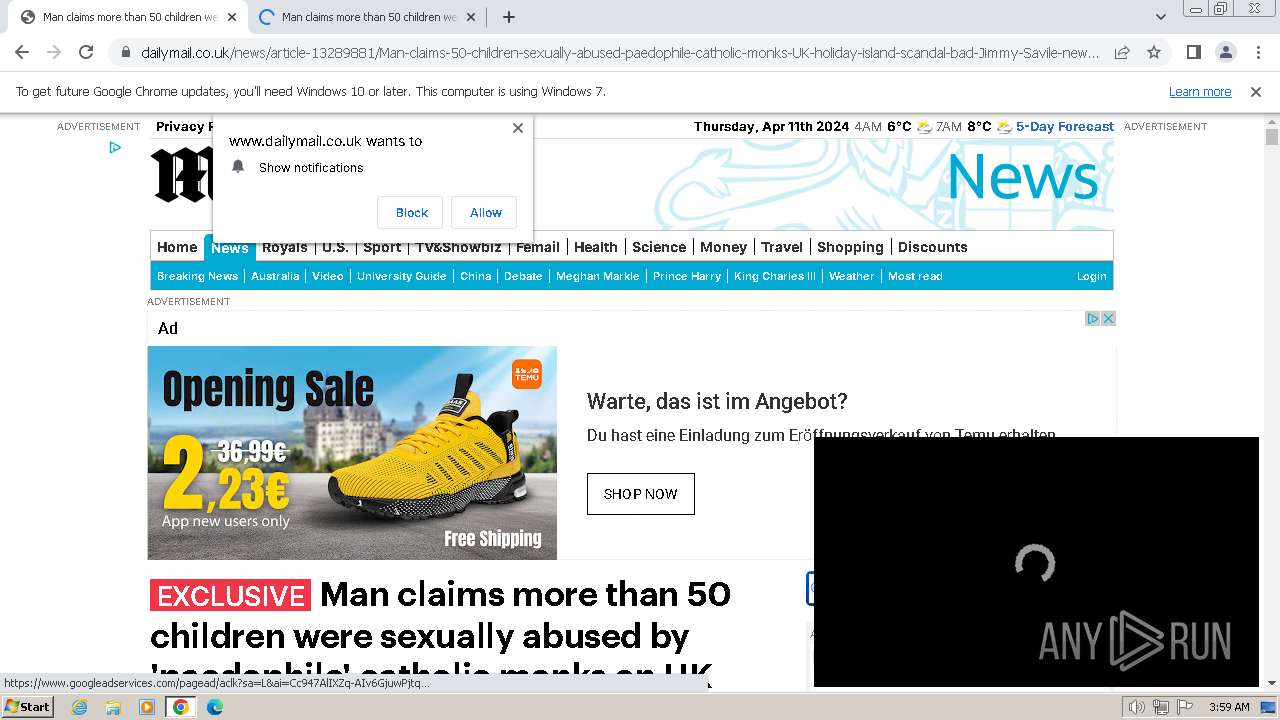Screen dimensions: 1280x720
Task: Open Debate sub-link
Action: 523,276
